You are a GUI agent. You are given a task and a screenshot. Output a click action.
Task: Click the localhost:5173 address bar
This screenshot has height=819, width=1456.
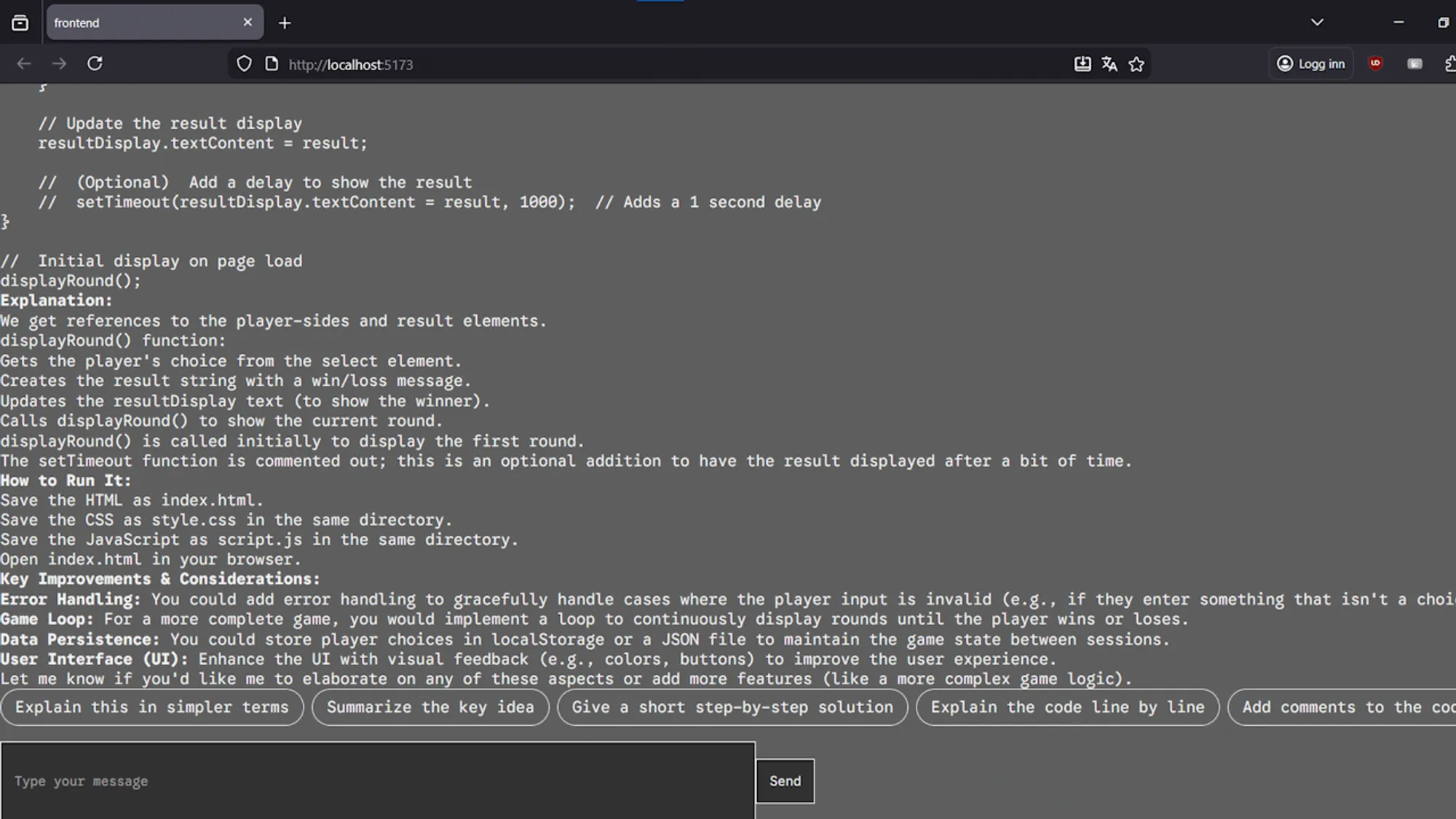pyautogui.click(x=655, y=64)
